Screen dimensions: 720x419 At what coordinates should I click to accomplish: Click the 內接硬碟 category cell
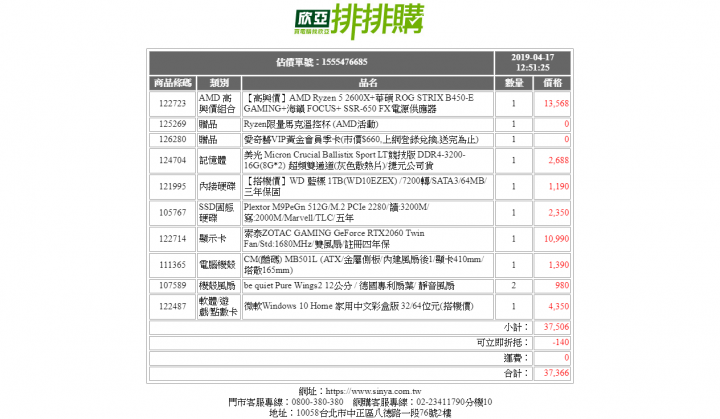pos(219,187)
